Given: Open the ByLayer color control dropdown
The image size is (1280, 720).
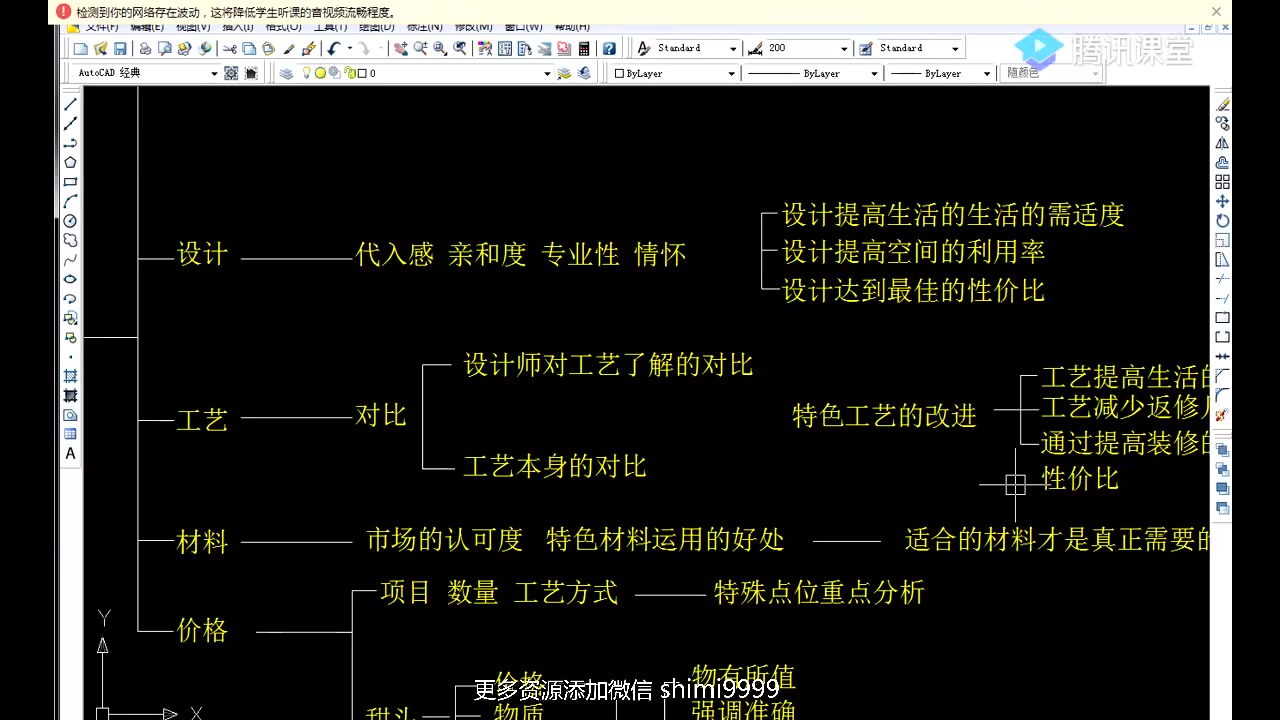Looking at the screenshot, I should click(731, 73).
